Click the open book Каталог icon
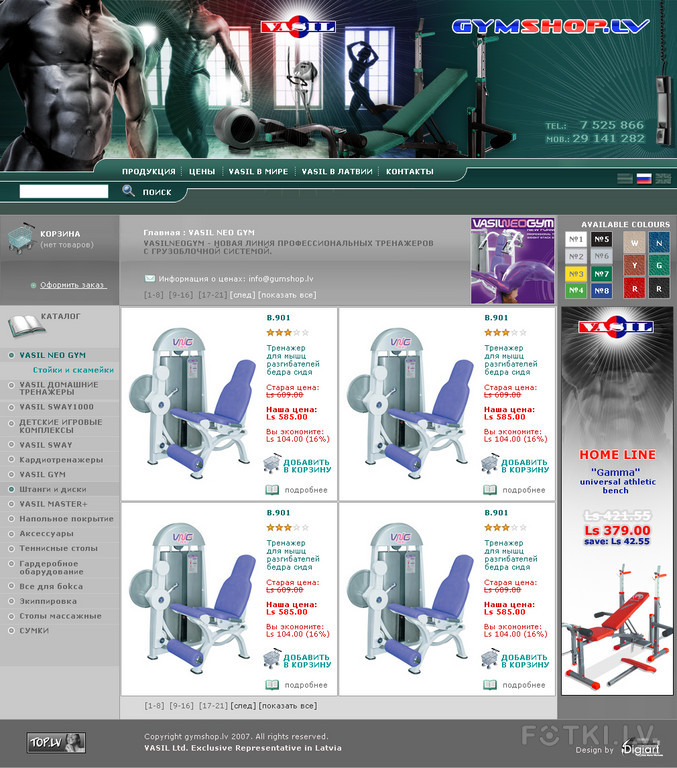 (25, 326)
